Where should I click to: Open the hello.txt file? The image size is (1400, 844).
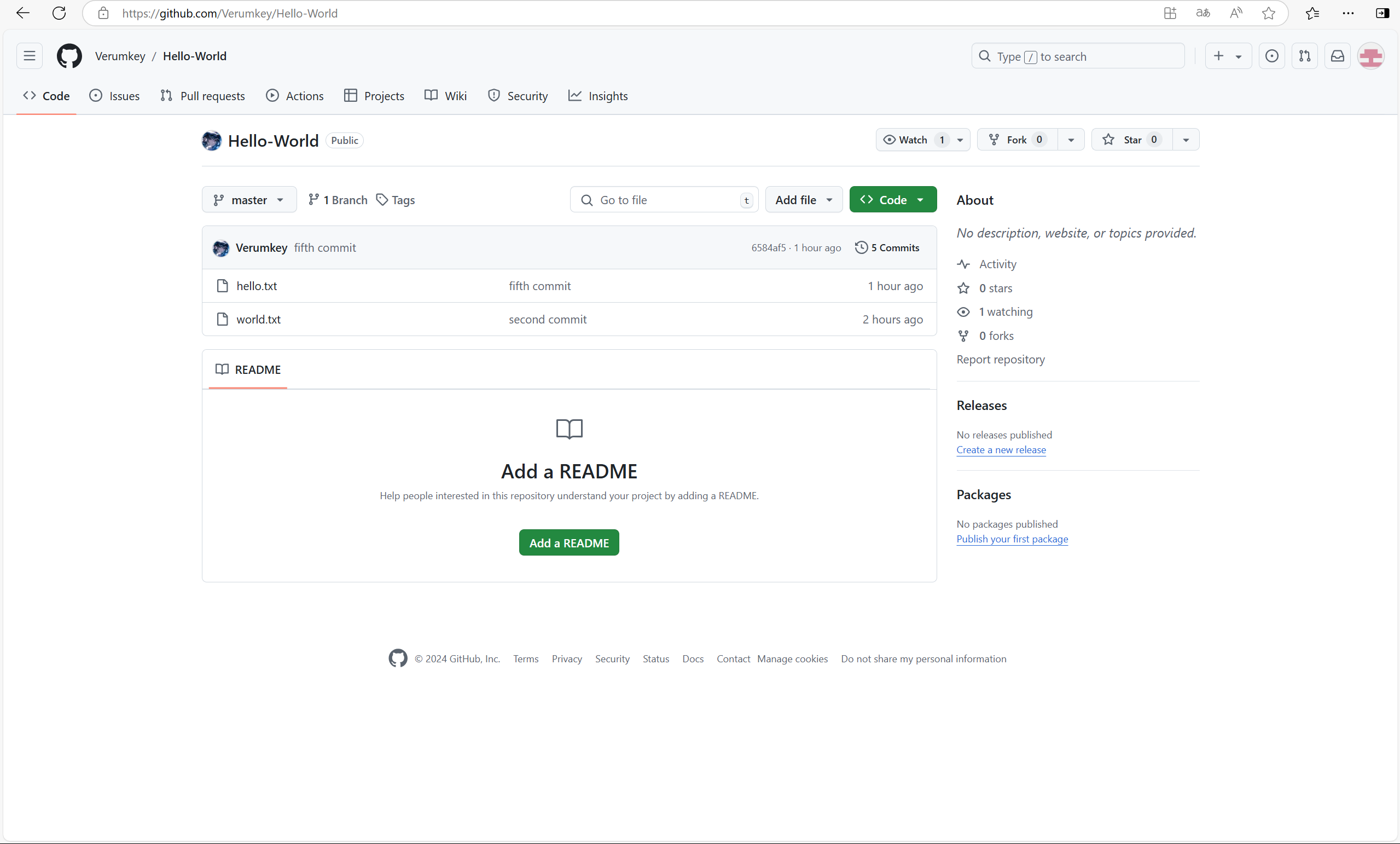pyautogui.click(x=257, y=286)
